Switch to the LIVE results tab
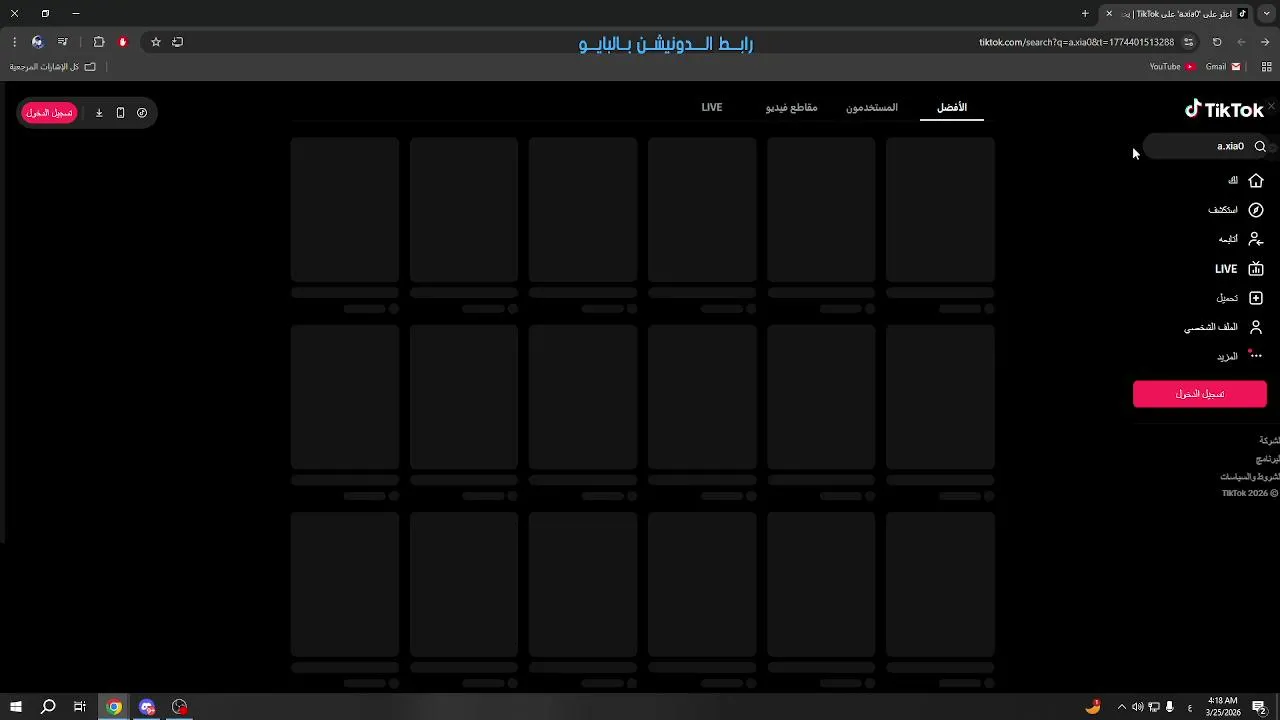 712,107
